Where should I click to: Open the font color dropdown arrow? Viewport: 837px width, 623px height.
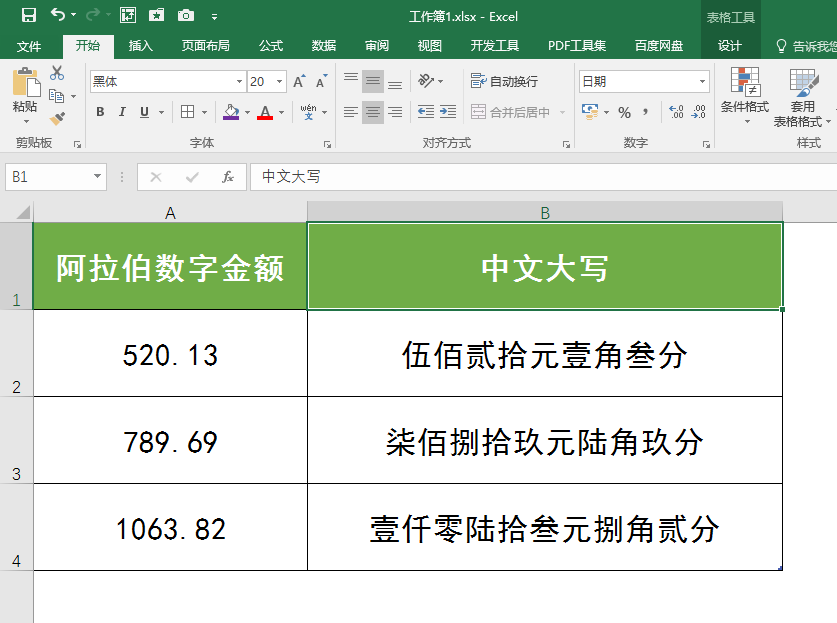tap(281, 113)
